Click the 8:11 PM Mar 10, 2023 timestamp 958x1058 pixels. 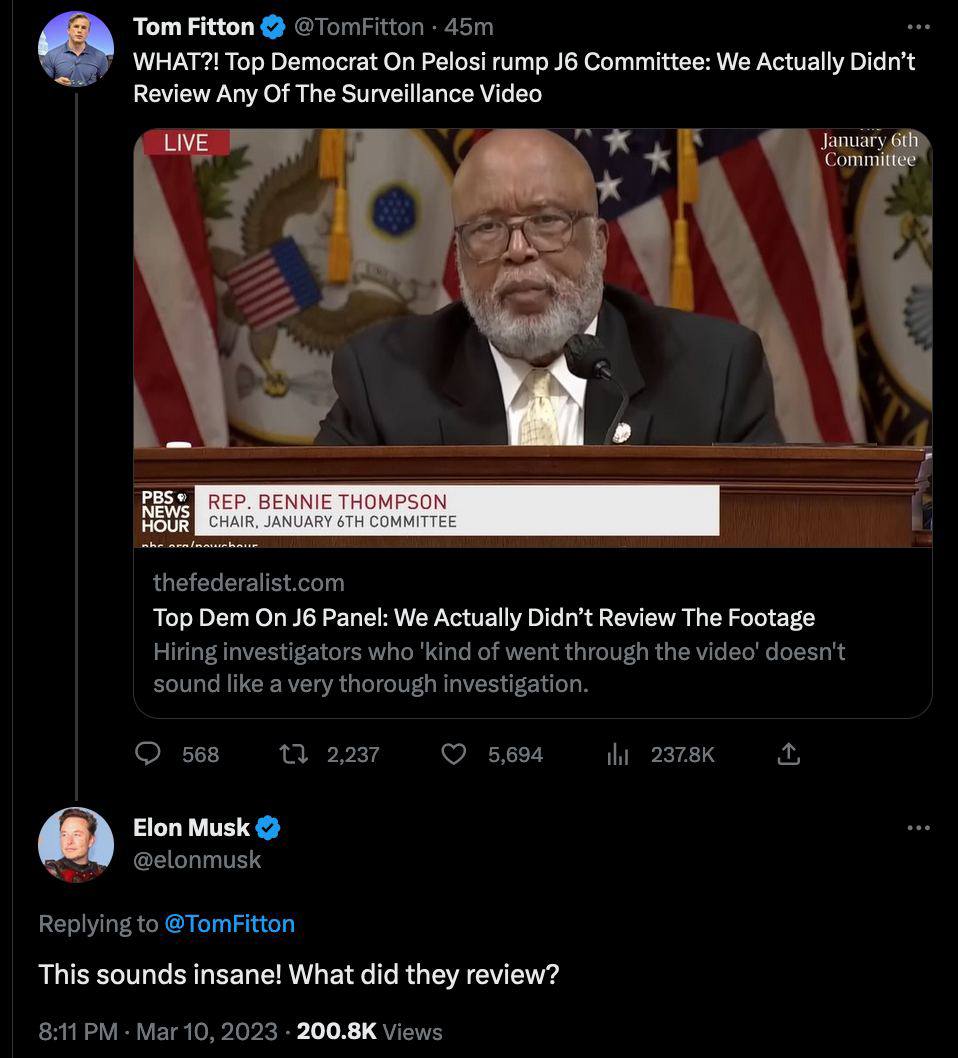click(x=156, y=1031)
